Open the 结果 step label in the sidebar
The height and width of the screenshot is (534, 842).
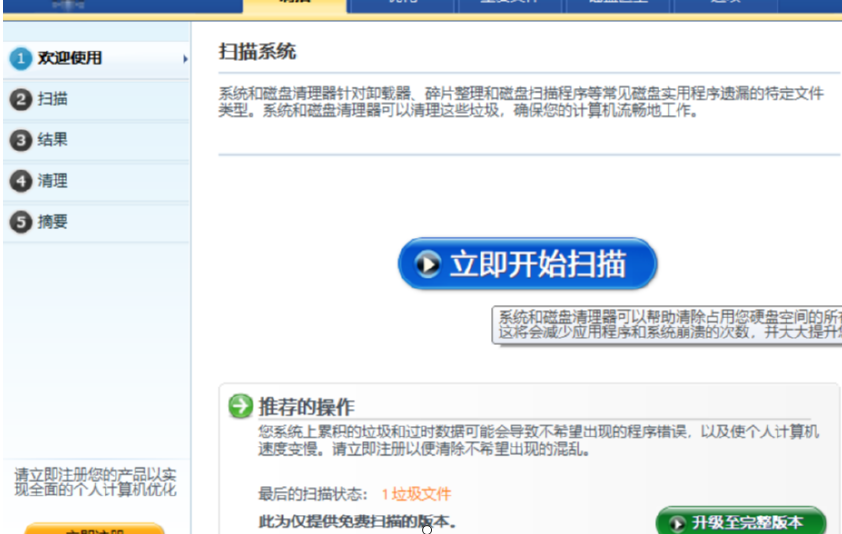[53, 141]
